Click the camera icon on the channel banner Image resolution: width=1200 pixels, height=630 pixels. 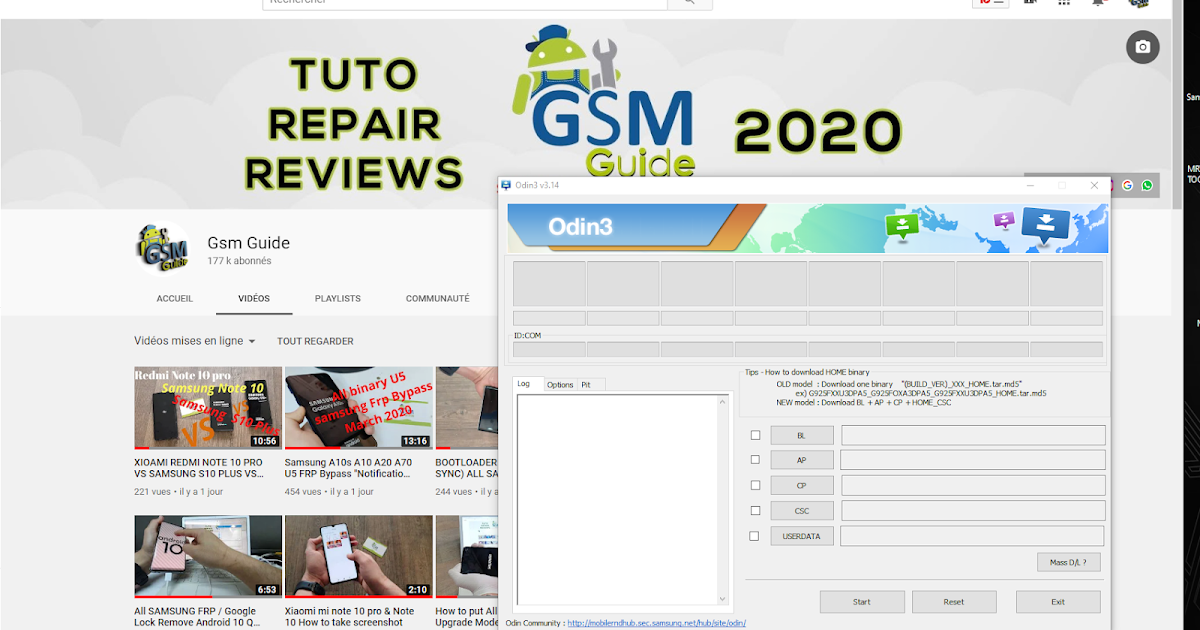1143,47
